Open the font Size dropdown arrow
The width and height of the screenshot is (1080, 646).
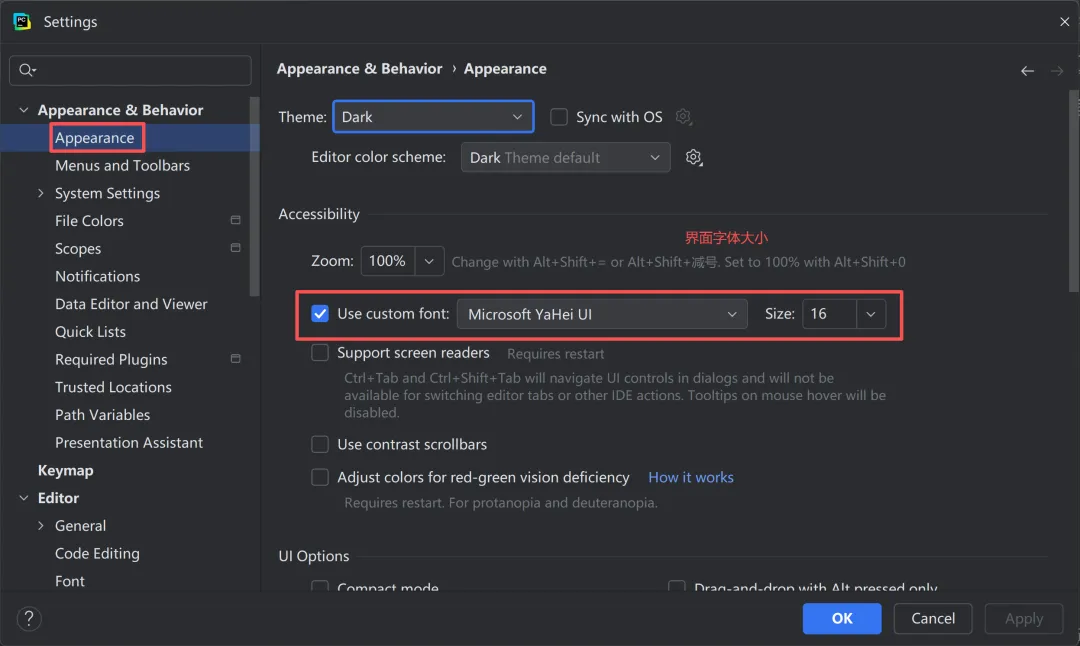(871, 314)
